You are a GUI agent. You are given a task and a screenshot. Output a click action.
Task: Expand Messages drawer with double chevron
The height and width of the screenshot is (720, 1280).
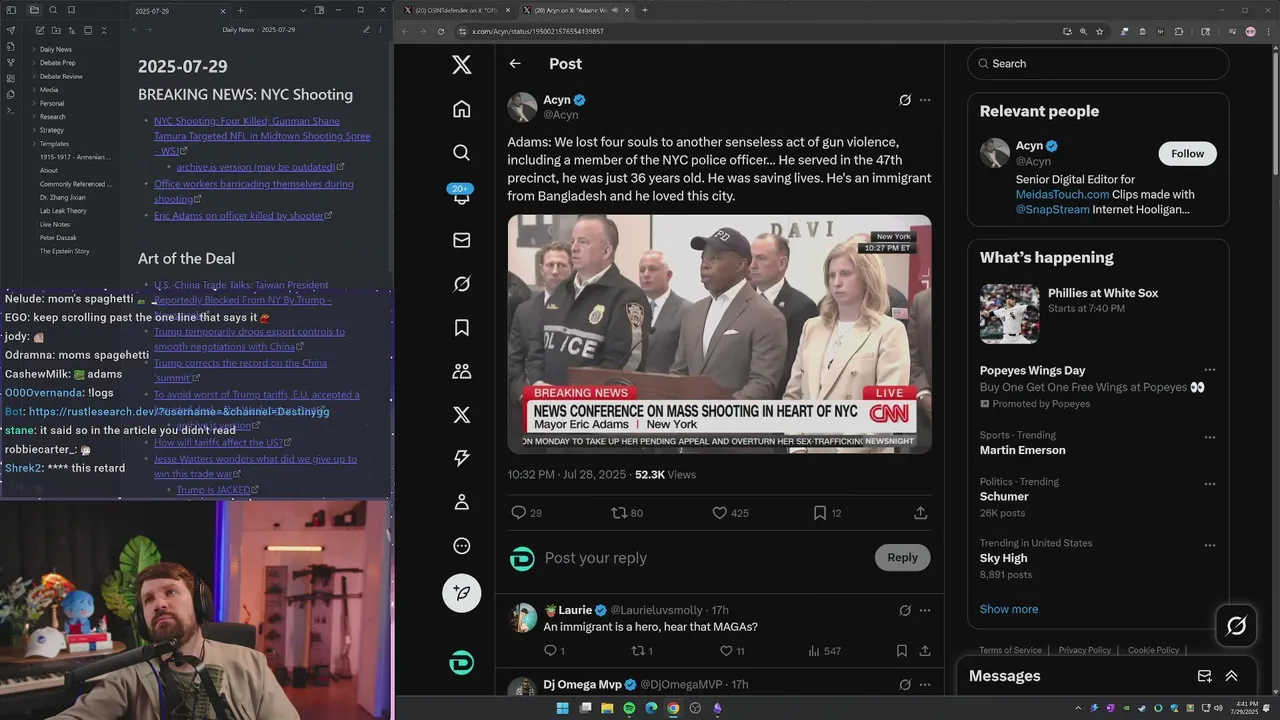tap(1231, 676)
